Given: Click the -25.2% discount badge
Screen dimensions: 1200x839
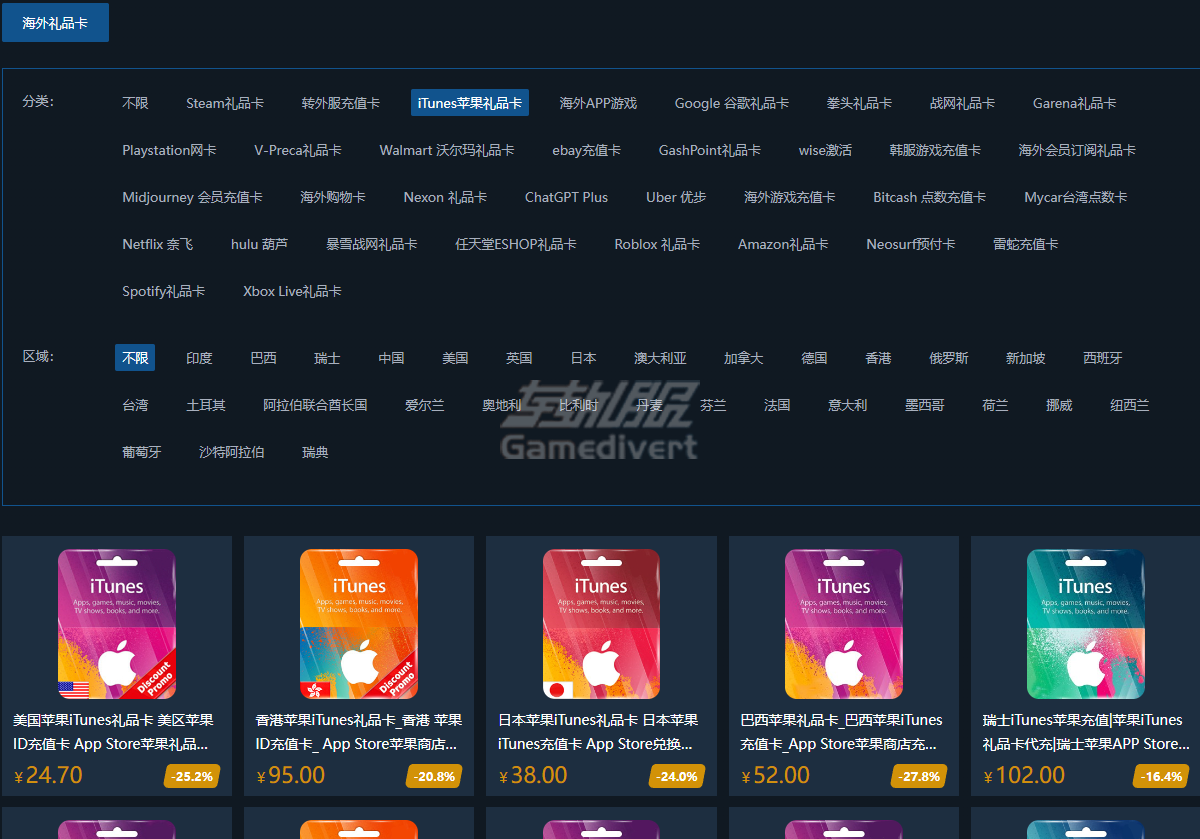Looking at the screenshot, I should 192,776.
